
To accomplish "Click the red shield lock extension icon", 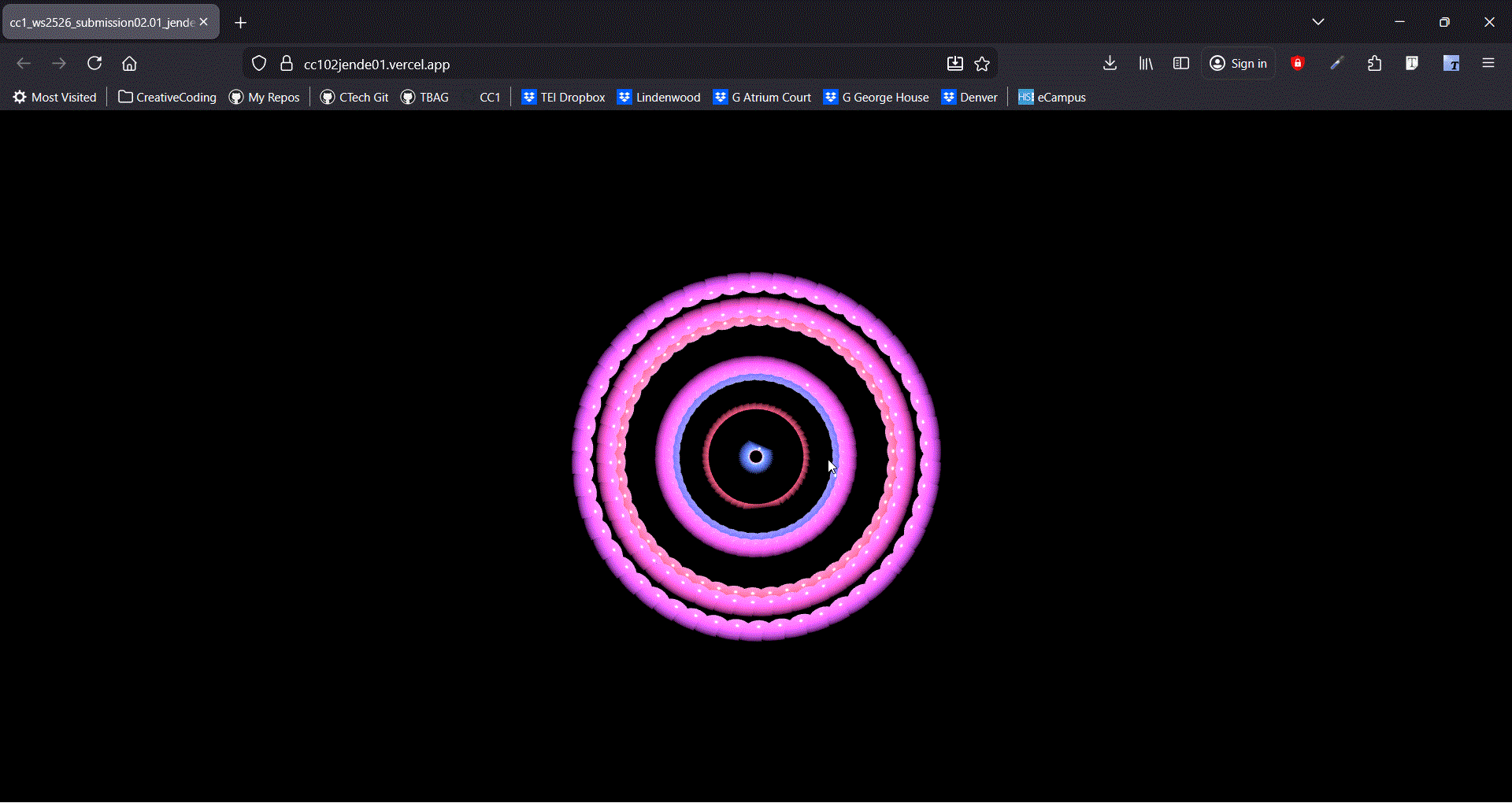I will tap(1298, 64).
